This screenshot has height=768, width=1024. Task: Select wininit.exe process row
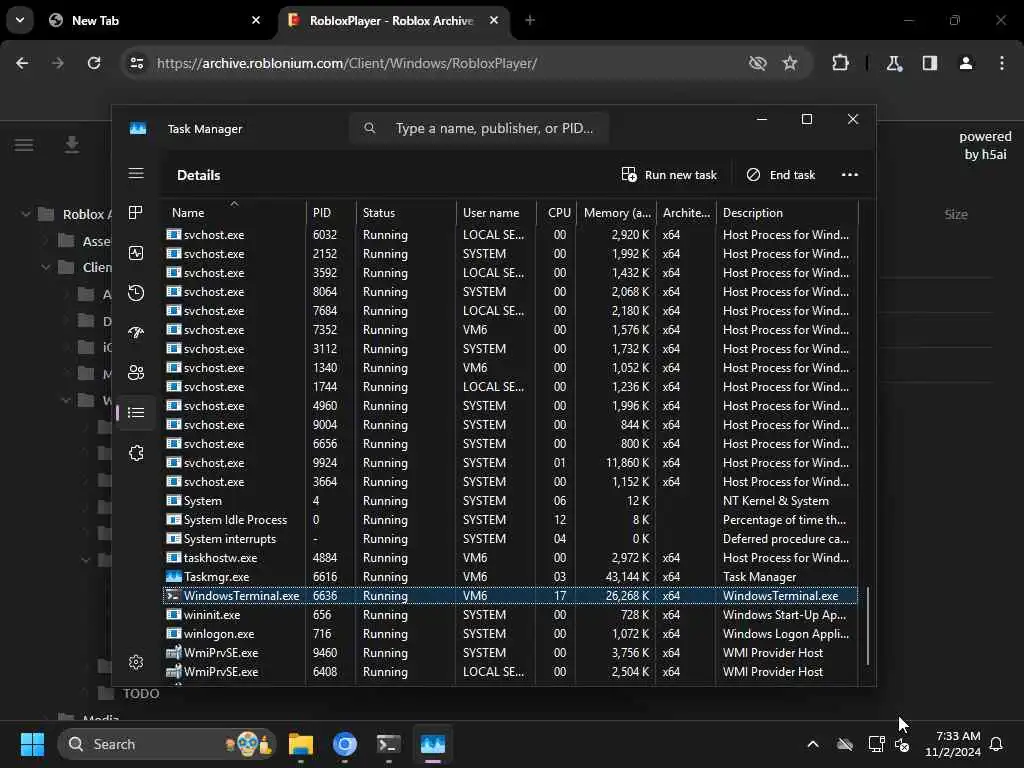coord(510,615)
